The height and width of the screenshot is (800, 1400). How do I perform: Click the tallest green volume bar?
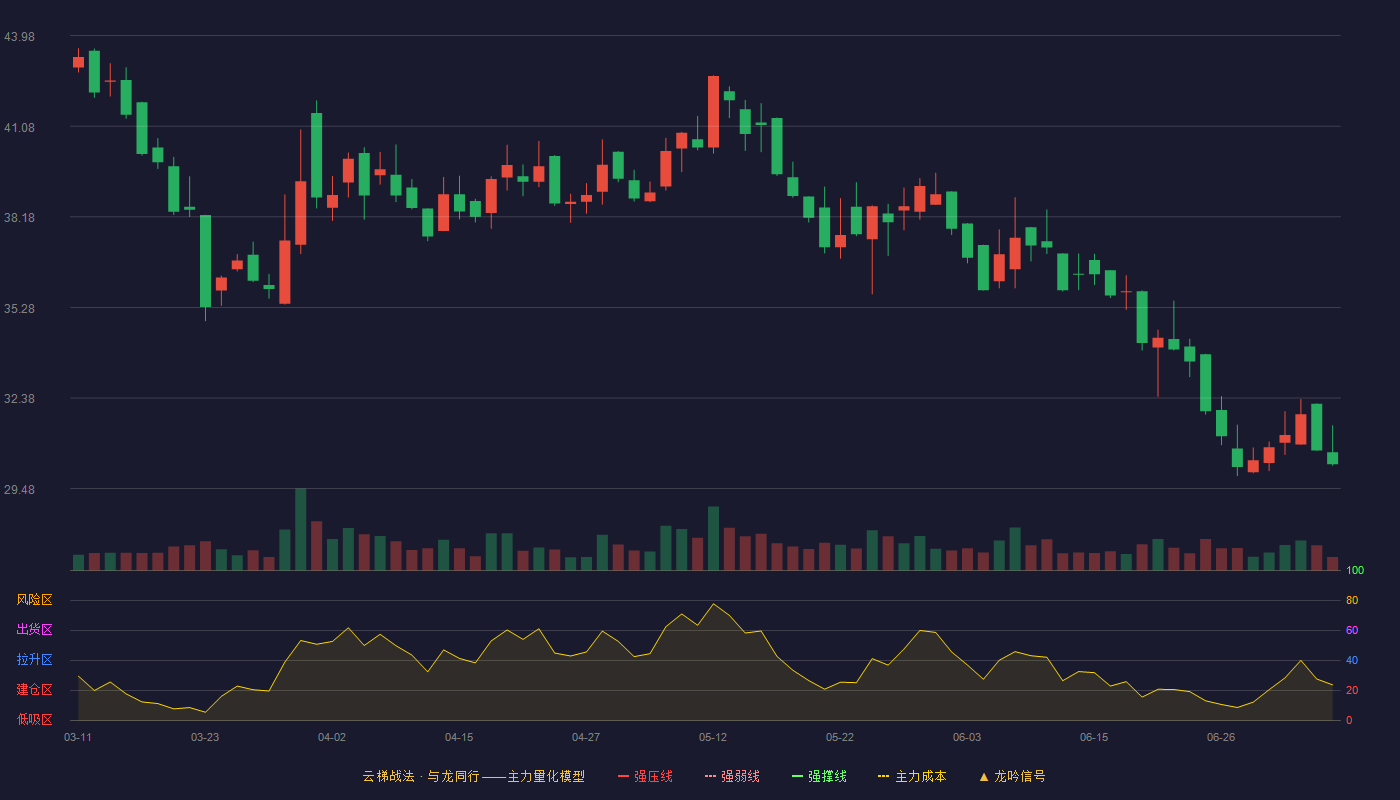pyautogui.click(x=300, y=529)
